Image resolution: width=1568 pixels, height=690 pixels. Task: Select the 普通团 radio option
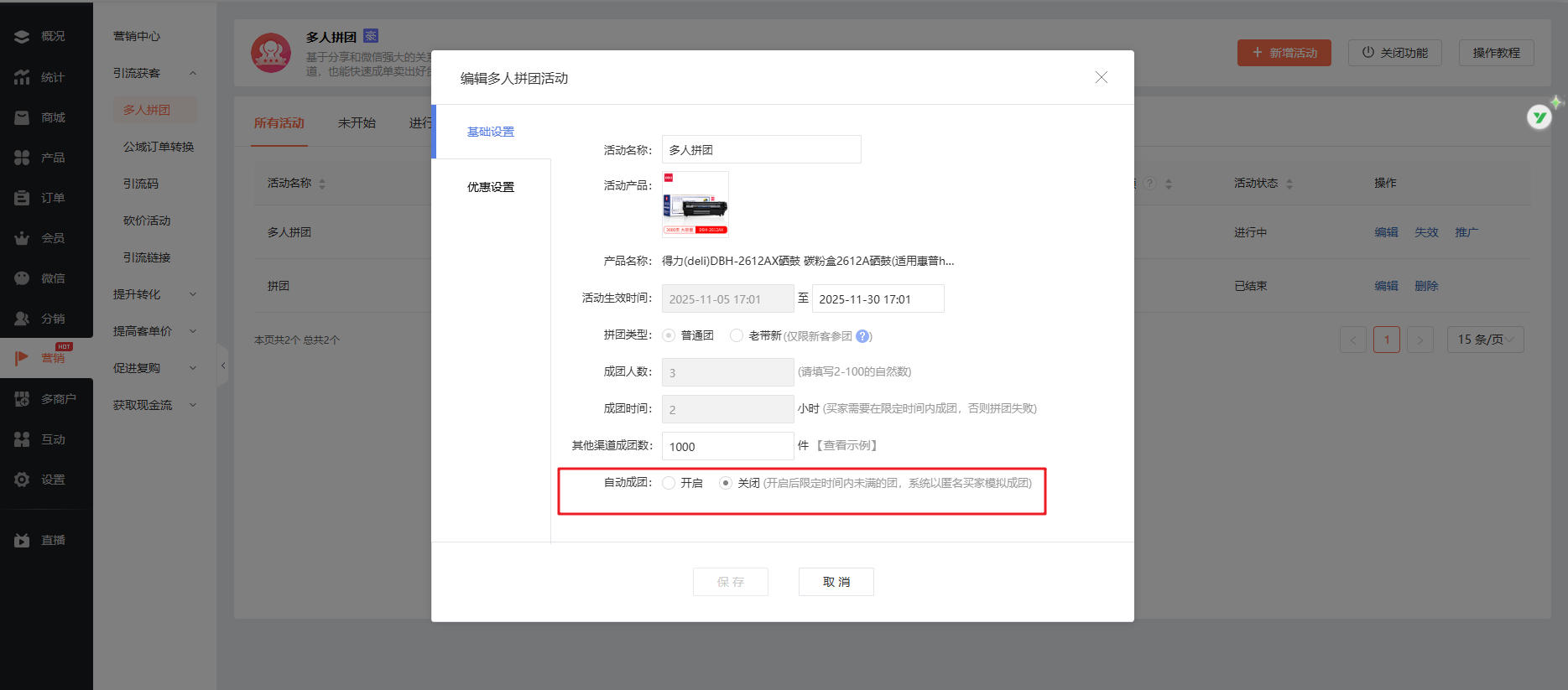pyautogui.click(x=669, y=335)
